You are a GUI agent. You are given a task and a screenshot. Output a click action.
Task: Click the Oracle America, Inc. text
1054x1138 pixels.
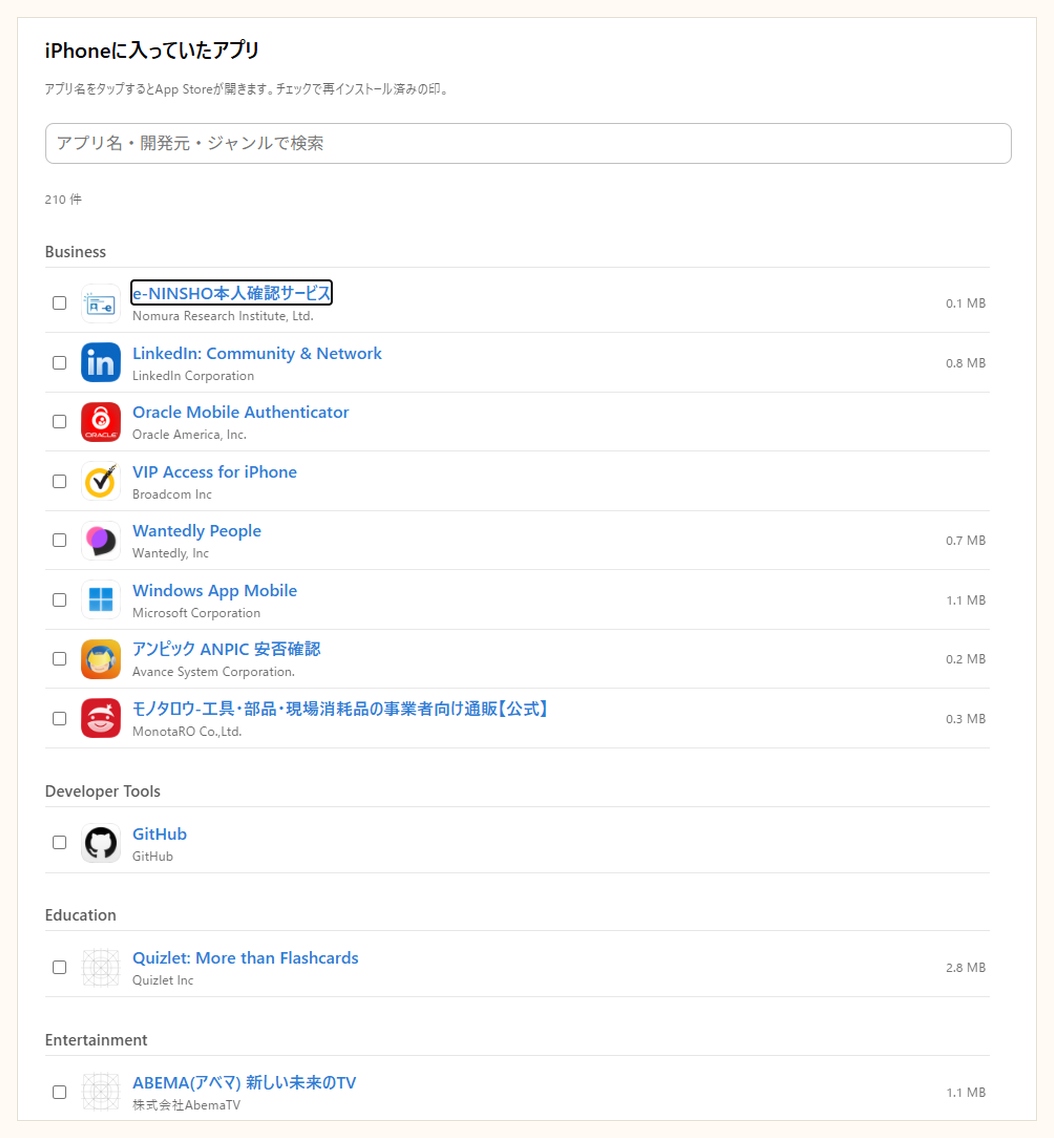click(x=189, y=435)
